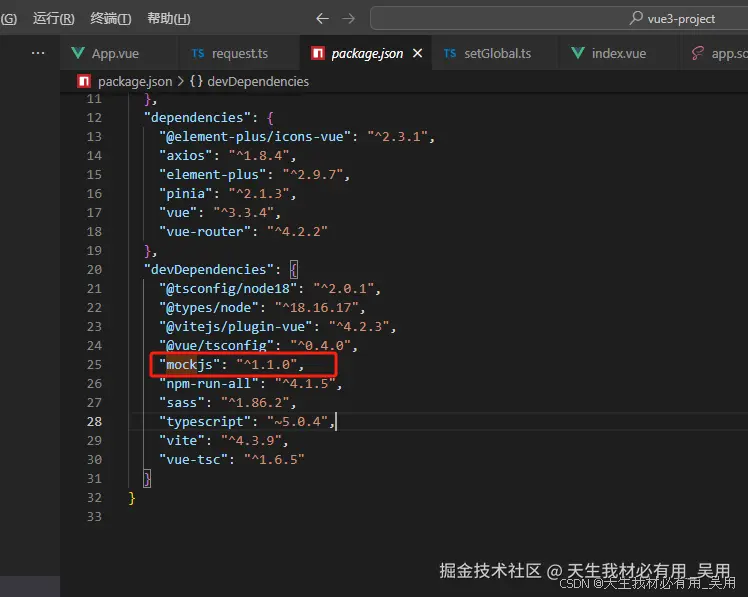
Task: Click the breadcrumb chevron separator
Action: point(180,82)
